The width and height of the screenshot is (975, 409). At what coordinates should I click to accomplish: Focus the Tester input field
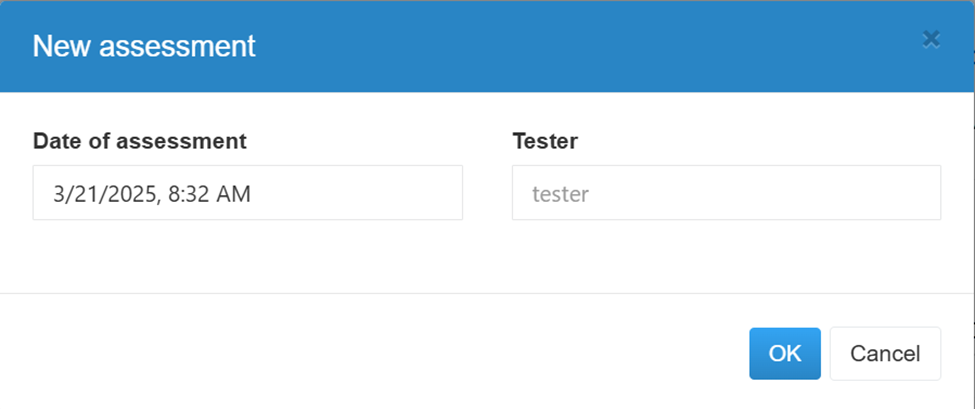point(726,193)
